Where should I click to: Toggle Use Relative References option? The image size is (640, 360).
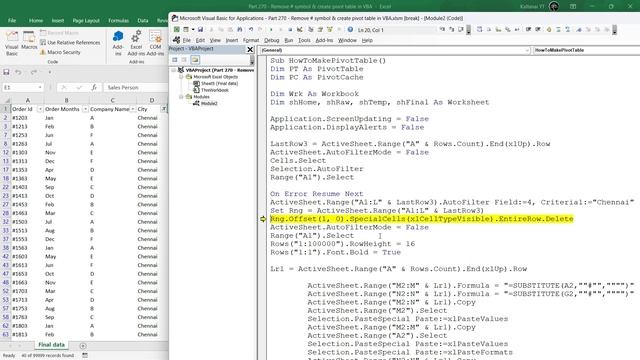click(70, 42)
